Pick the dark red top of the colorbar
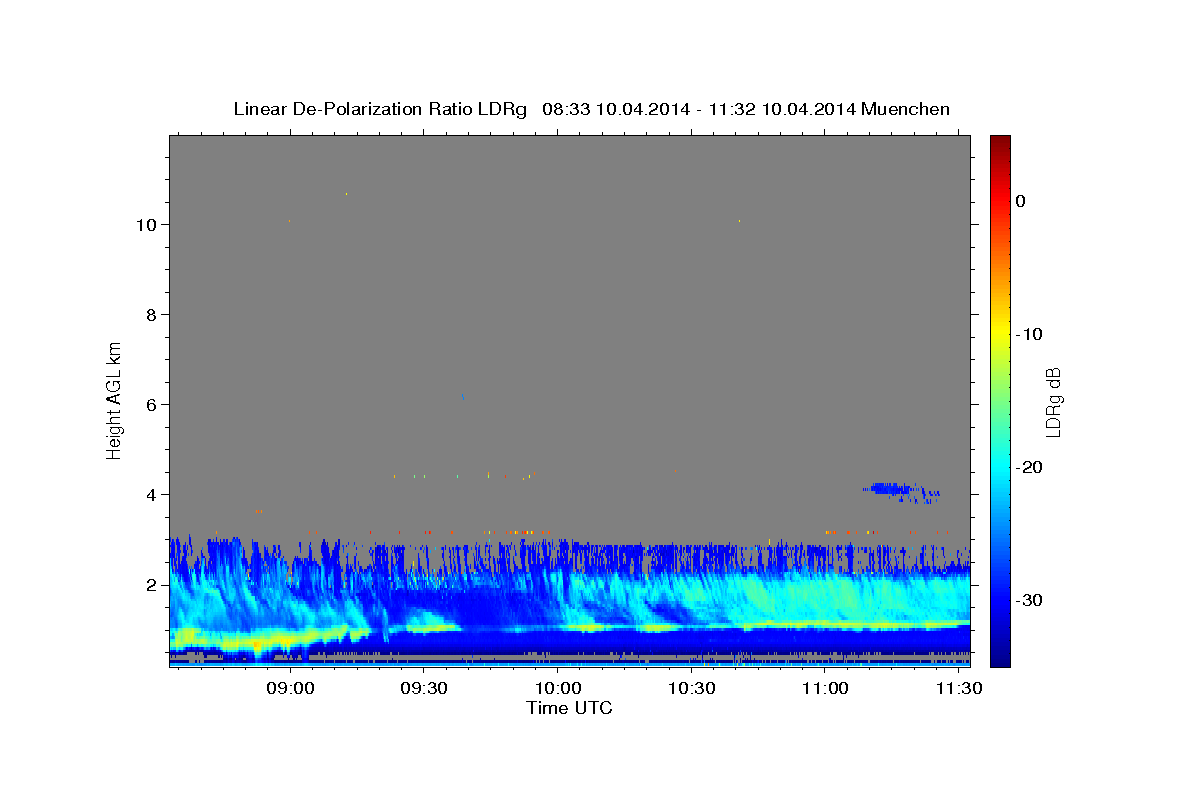Image resolution: width=1200 pixels, height=800 pixels. [1000, 142]
